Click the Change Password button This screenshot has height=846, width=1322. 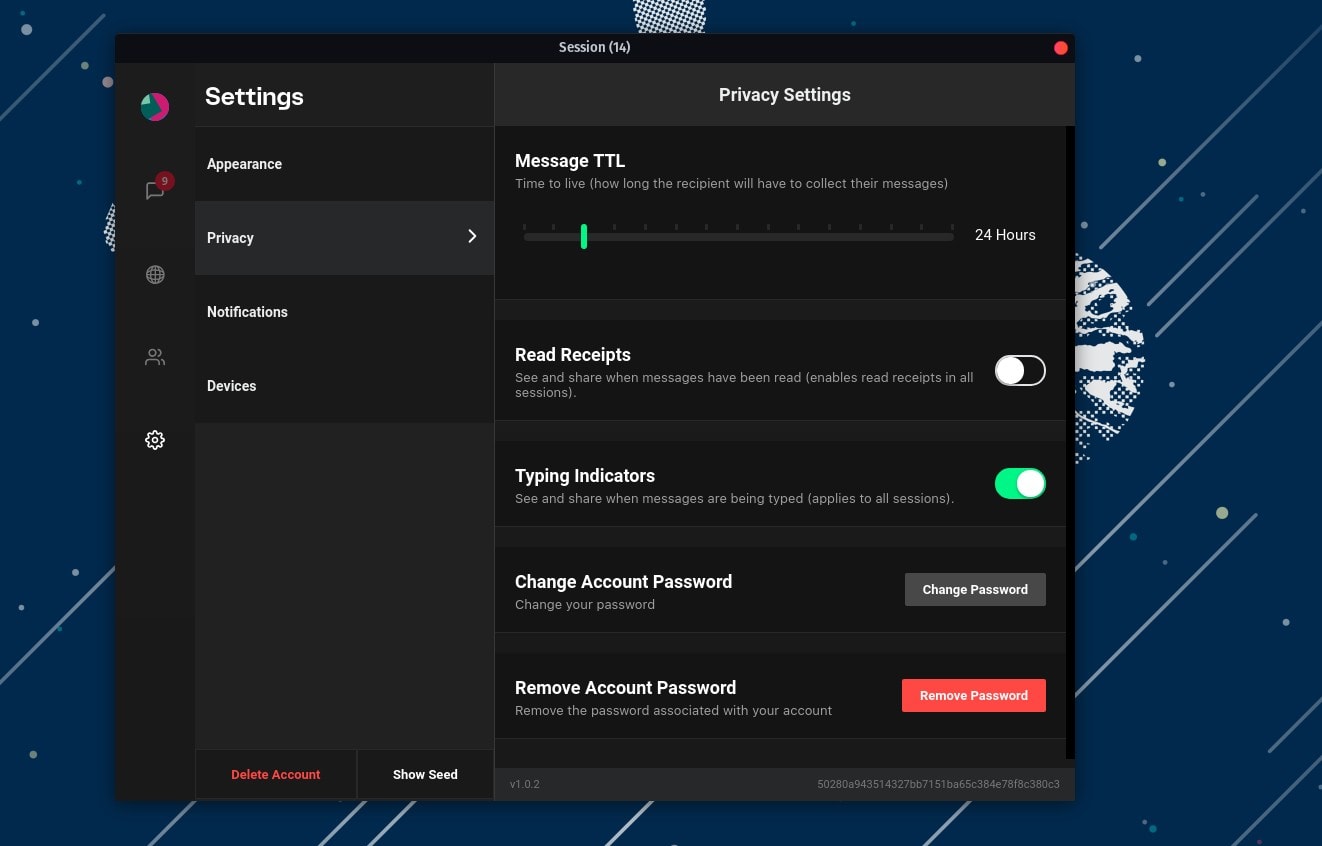pos(975,590)
